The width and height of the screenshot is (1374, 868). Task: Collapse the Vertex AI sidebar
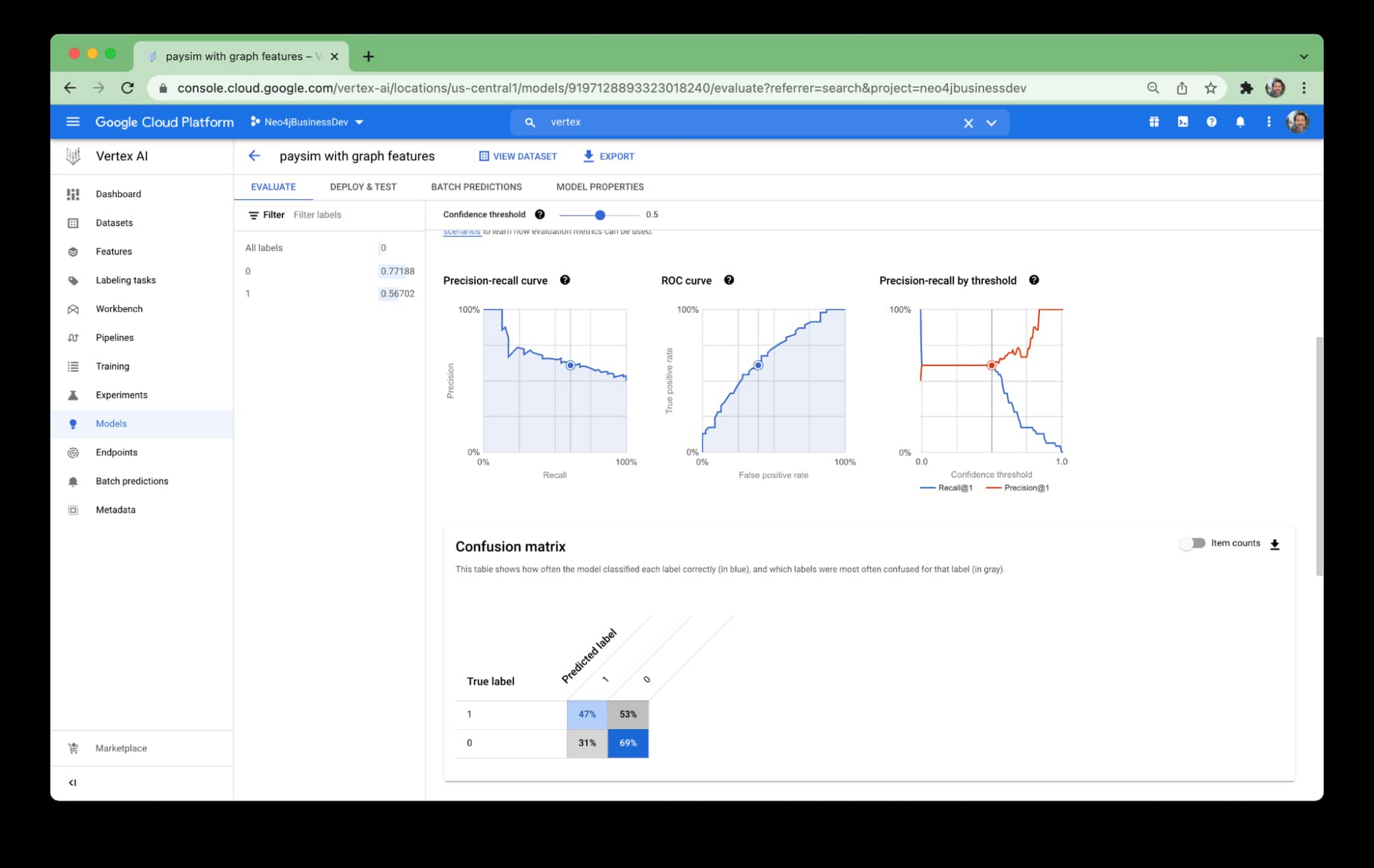point(73,783)
